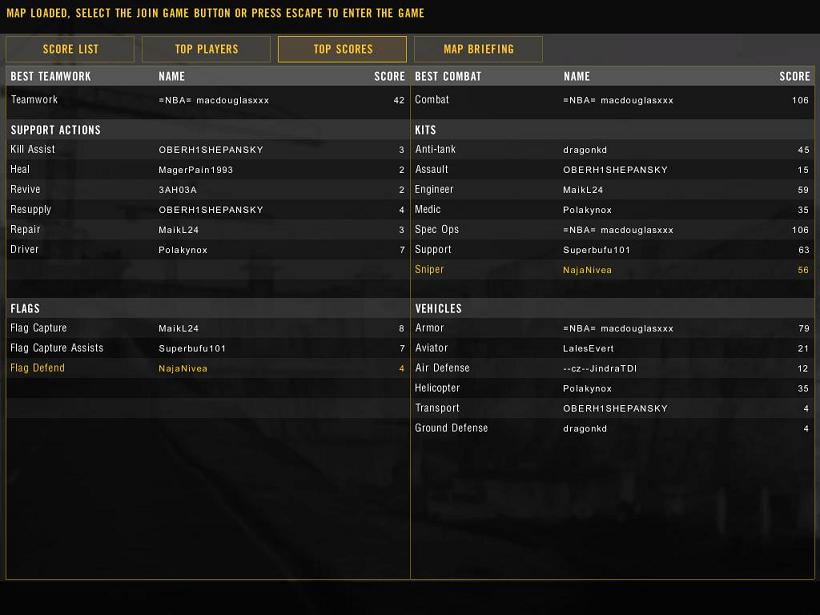
Task: Click the Spec Ops kit label
Action: pos(436,230)
